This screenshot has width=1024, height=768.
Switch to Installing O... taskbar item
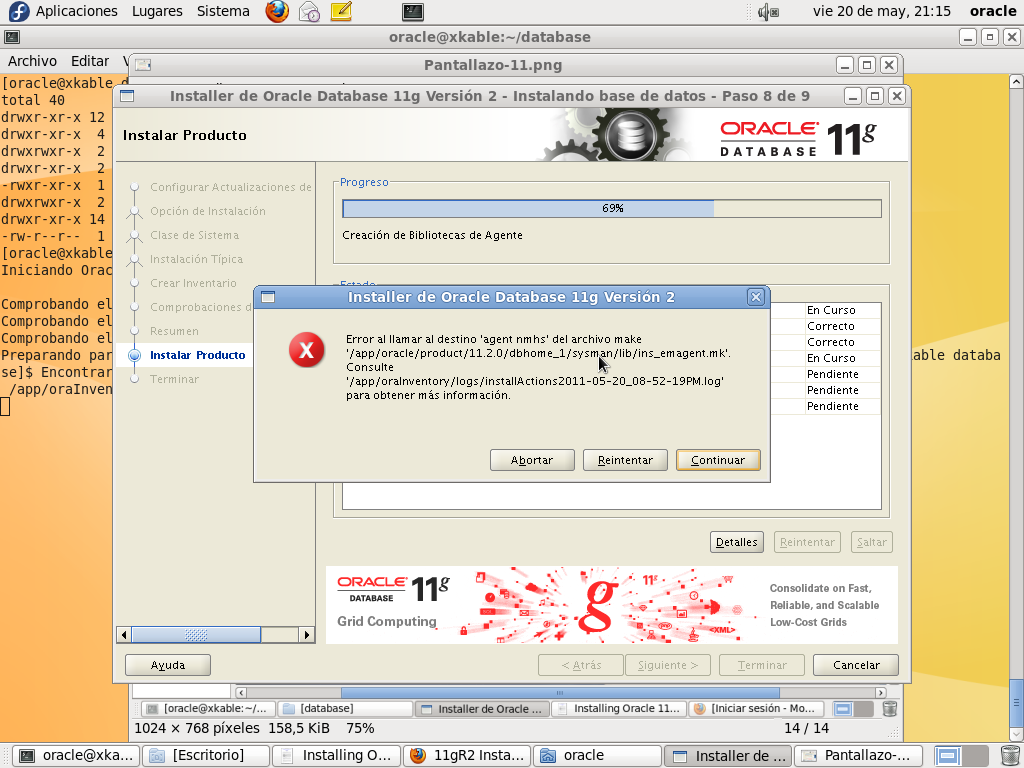tap(336, 756)
